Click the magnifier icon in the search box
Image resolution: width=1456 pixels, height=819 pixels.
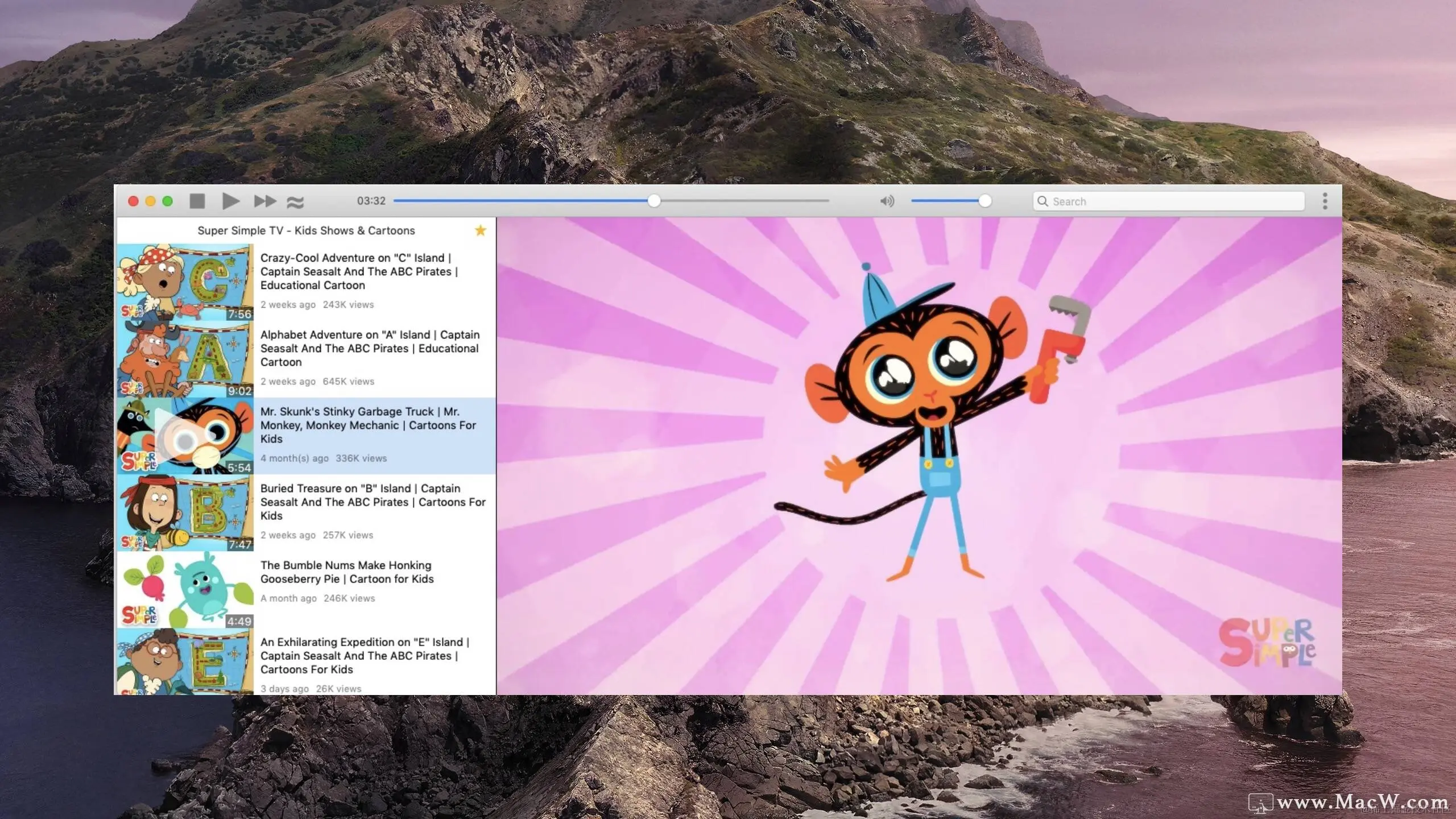[1043, 201]
